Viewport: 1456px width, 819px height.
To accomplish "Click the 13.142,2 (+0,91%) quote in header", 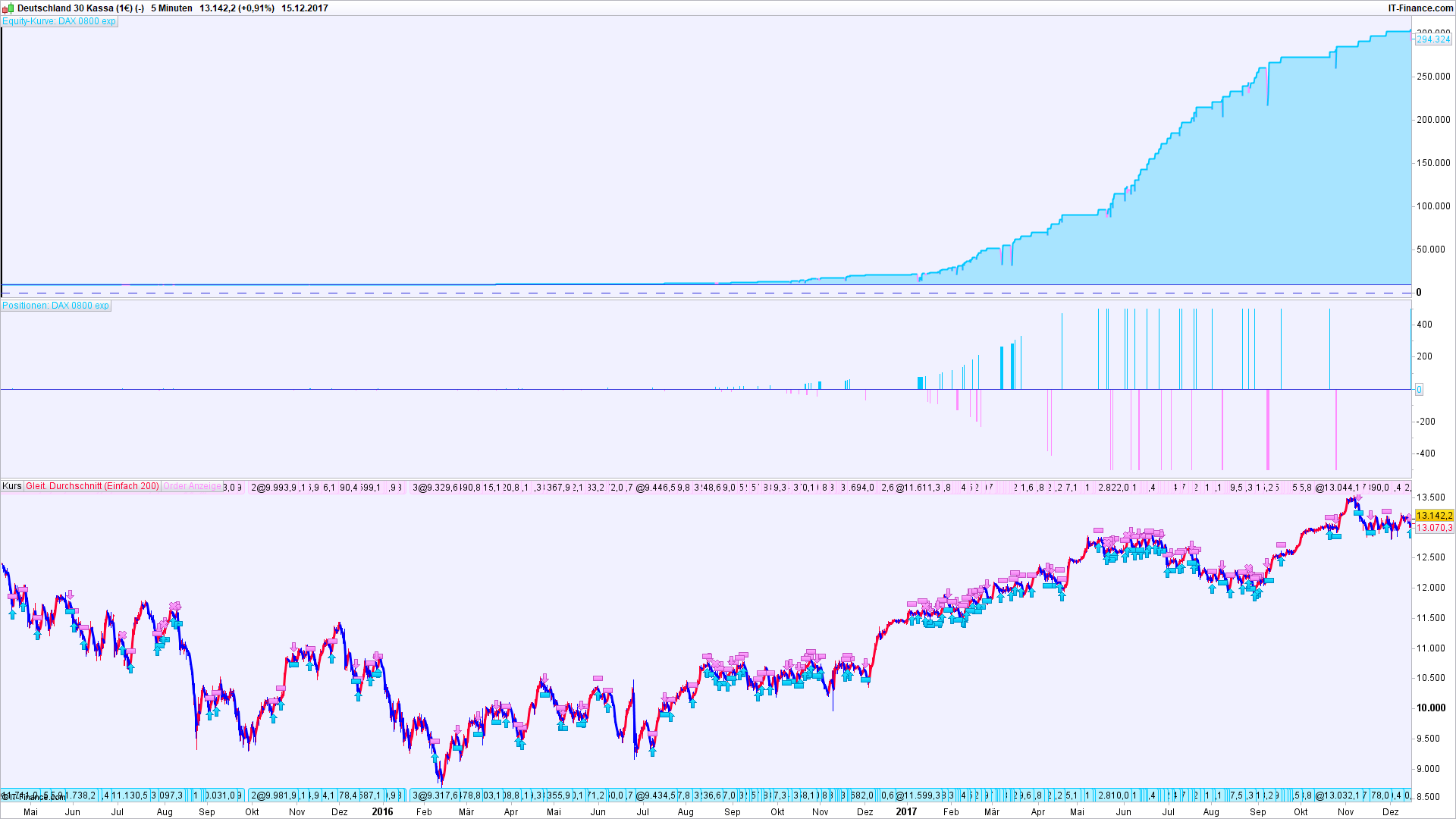I will click(237, 8).
